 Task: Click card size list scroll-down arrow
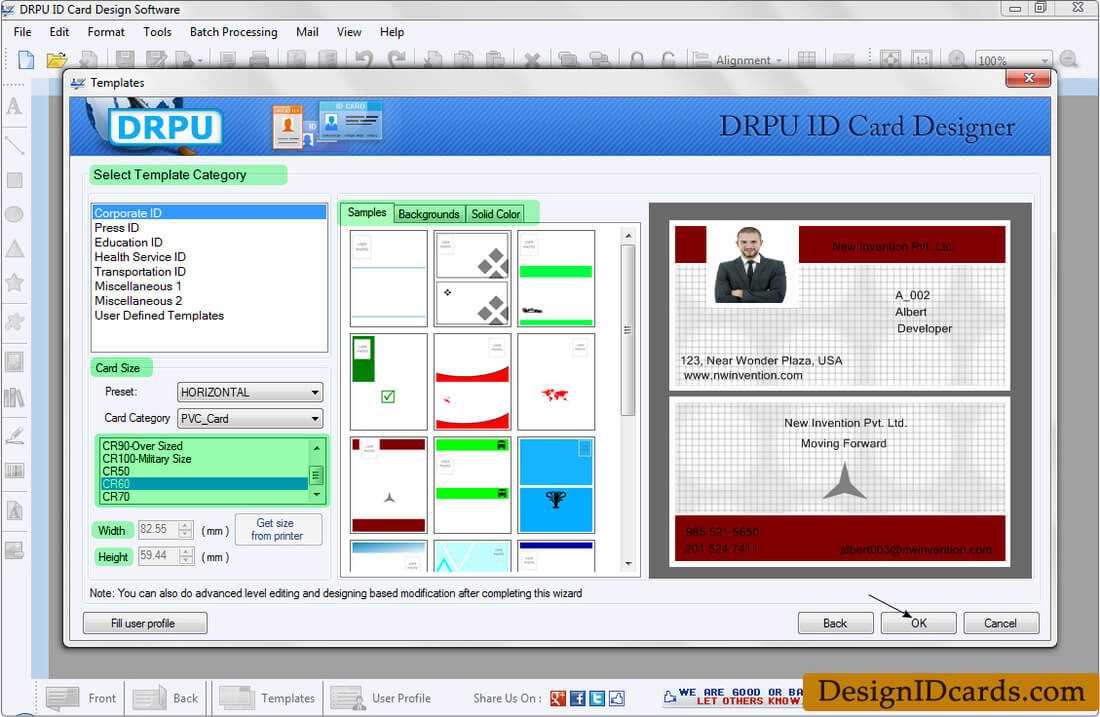coord(316,495)
